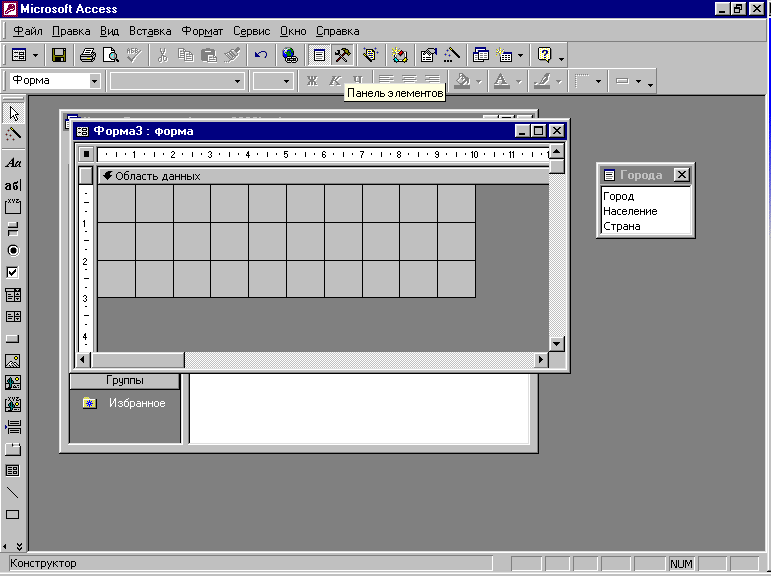Open the Сервис menu
The width and height of the screenshot is (771, 576).
(x=251, y=31)
